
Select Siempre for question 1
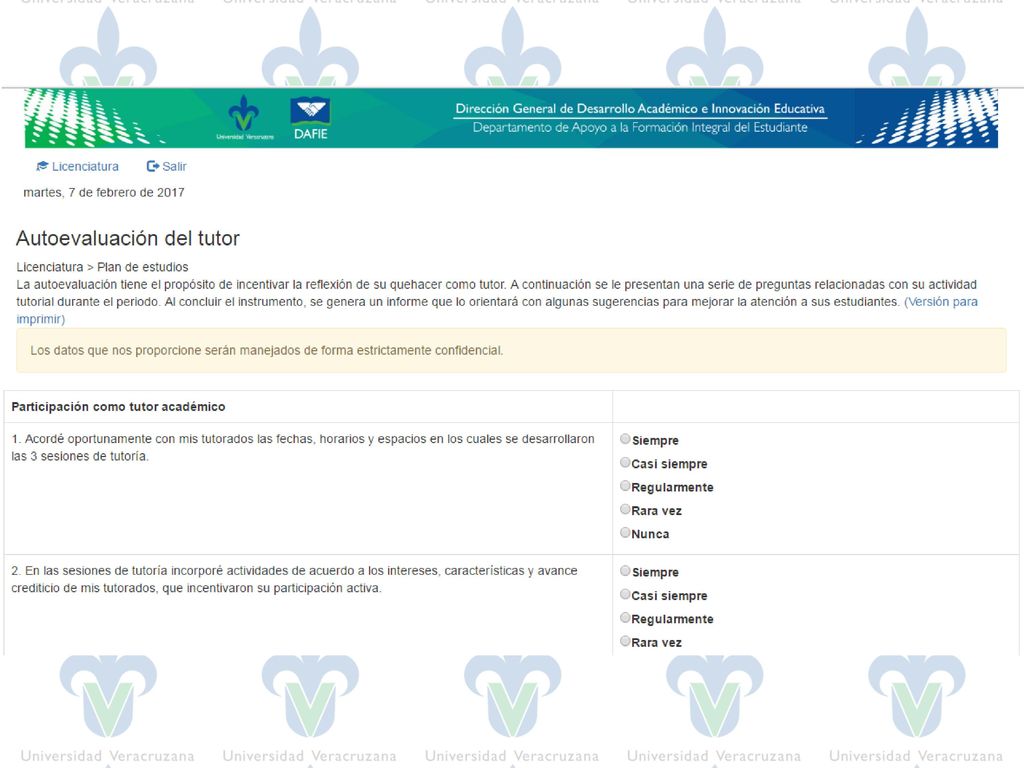coord(625,439)
